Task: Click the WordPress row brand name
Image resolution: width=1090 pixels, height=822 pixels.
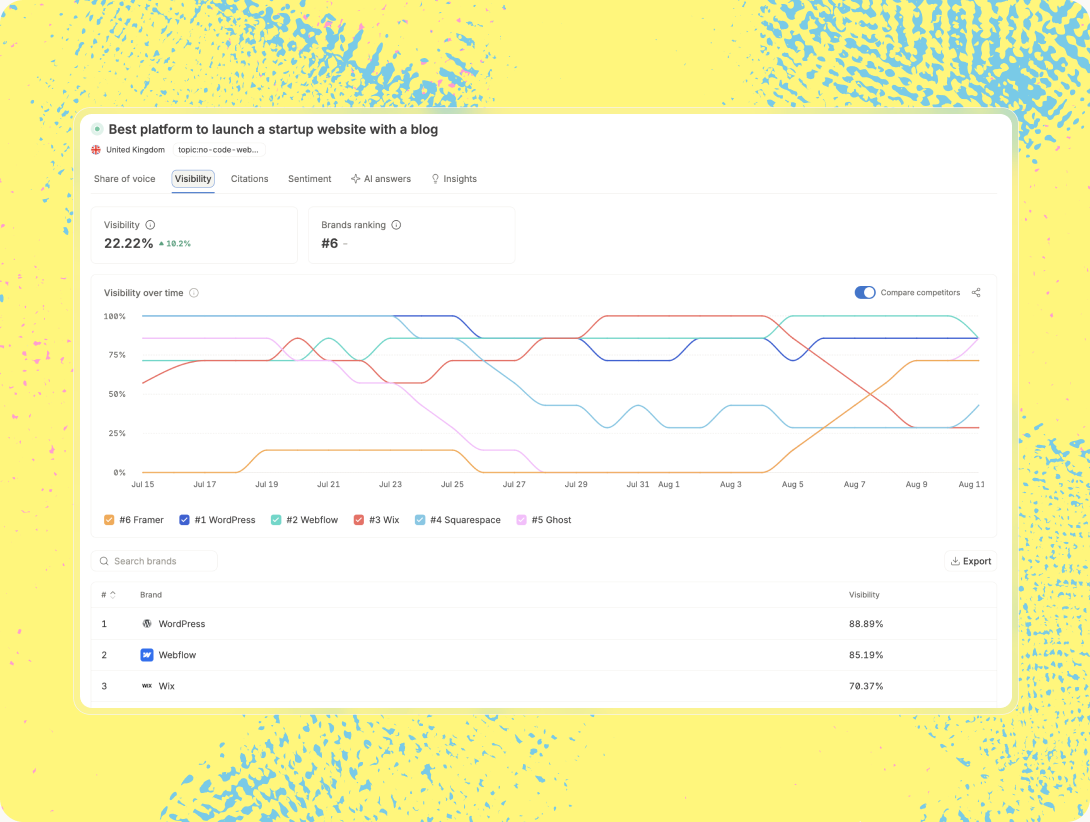Action: click(182, 624)
